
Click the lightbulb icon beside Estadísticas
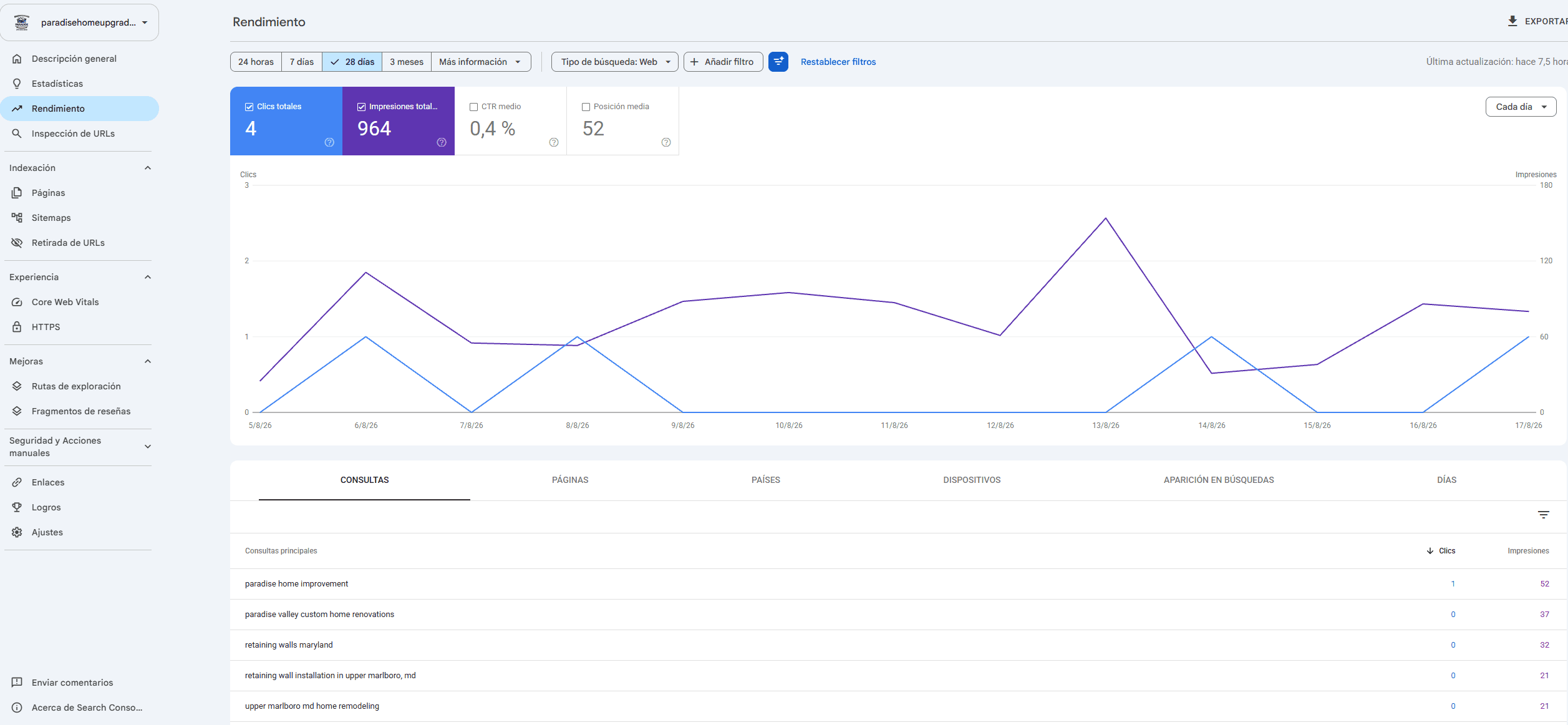point(17,84)
